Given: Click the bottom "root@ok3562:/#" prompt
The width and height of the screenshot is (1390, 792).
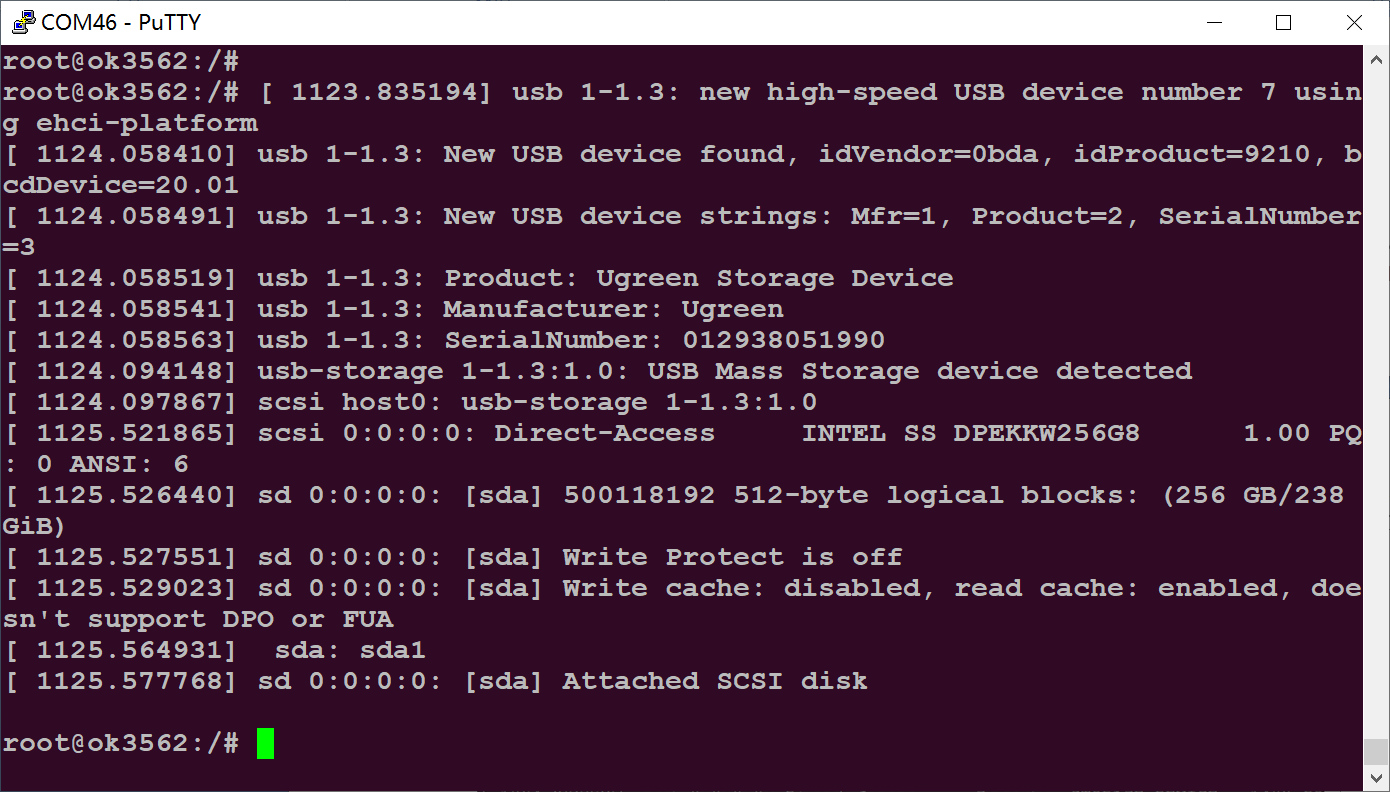Looking at the screenshot, I should (x=120, y=743).
